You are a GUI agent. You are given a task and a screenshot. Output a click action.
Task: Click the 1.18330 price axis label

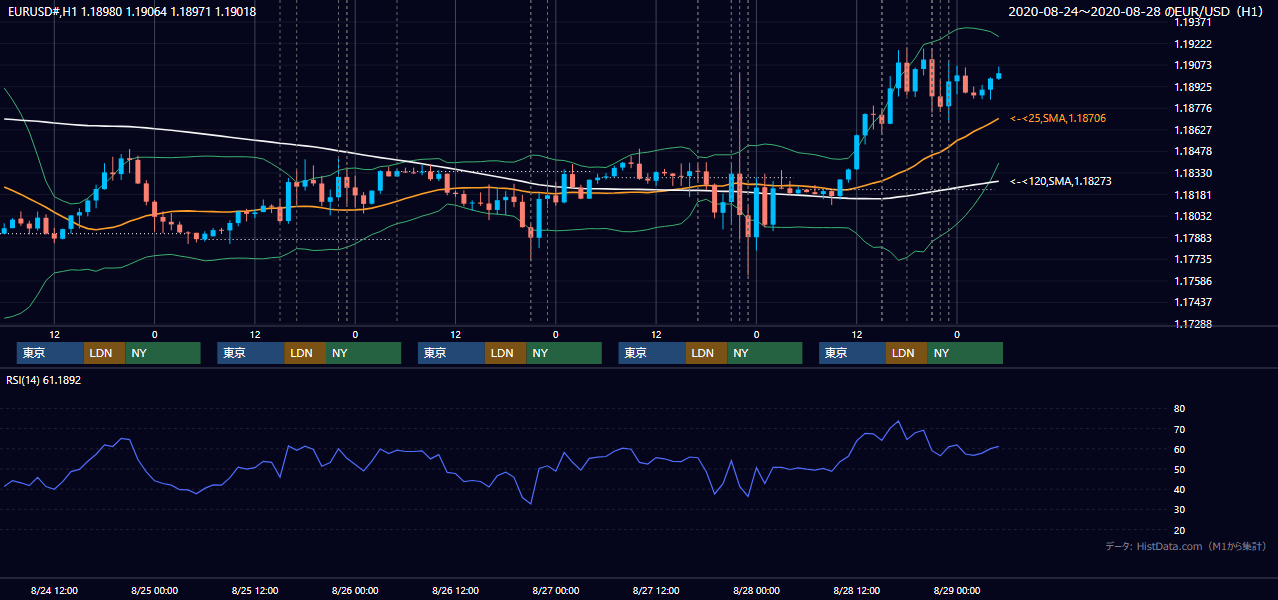1194,174
